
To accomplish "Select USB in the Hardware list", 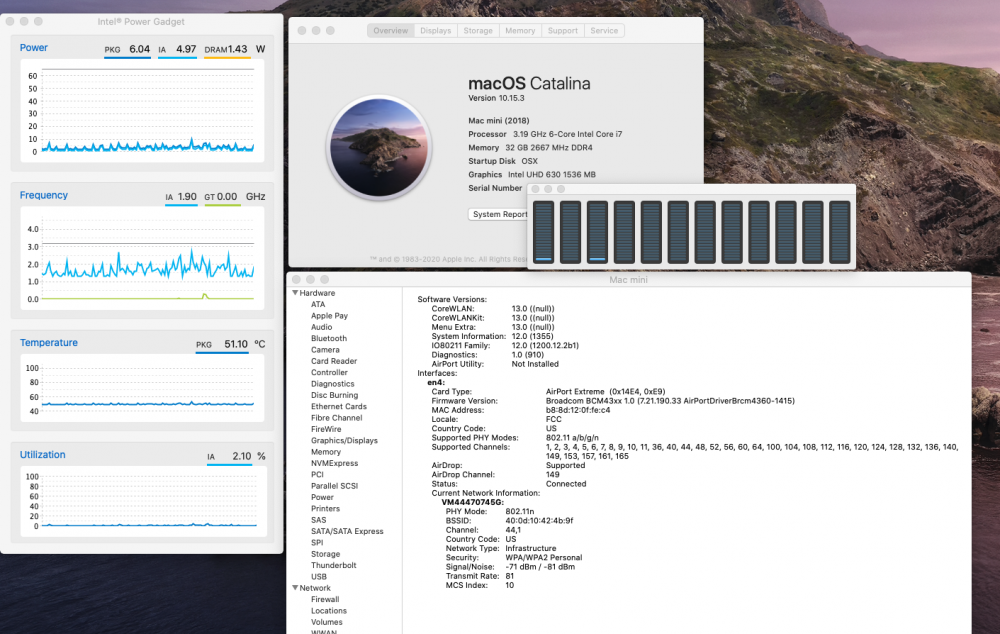I will 318,577.
